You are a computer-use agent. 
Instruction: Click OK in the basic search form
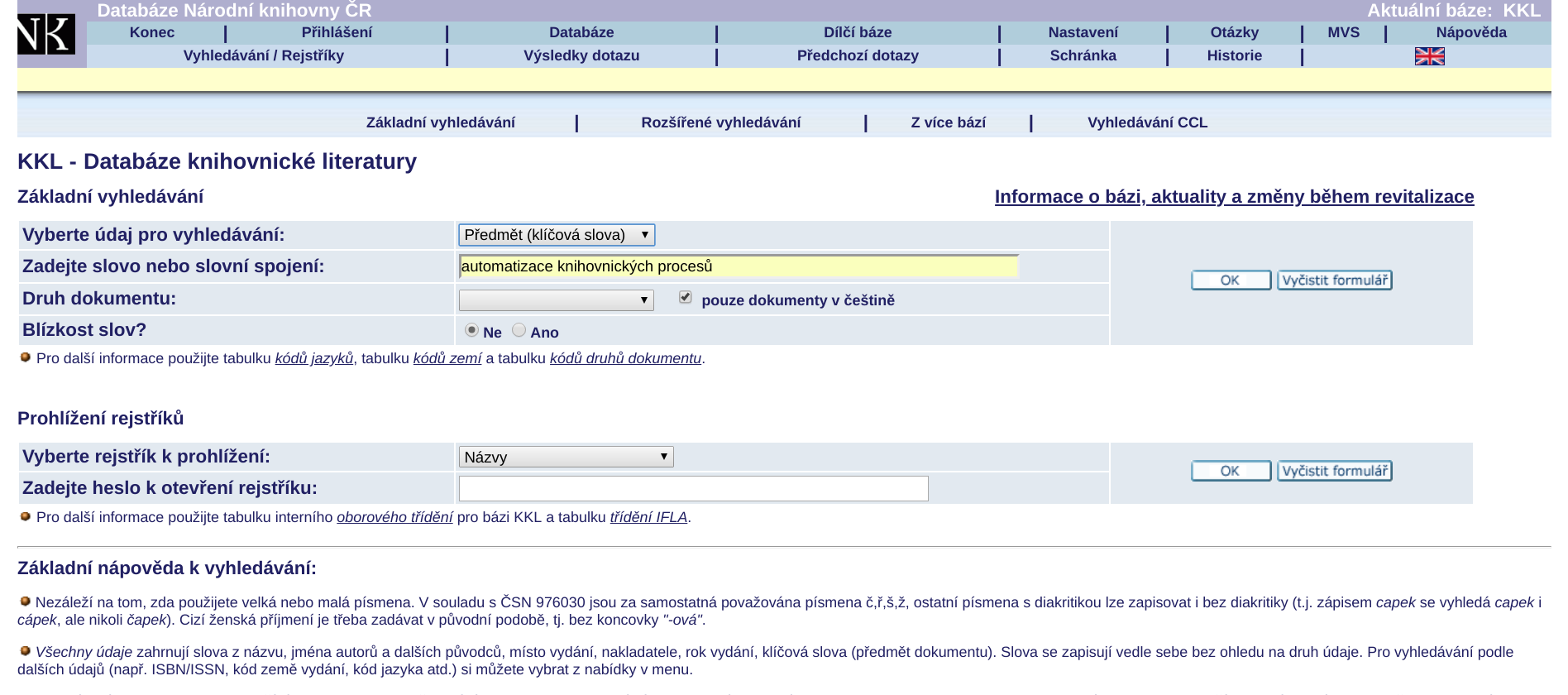pyautogui.click(x=1231, y=280)
